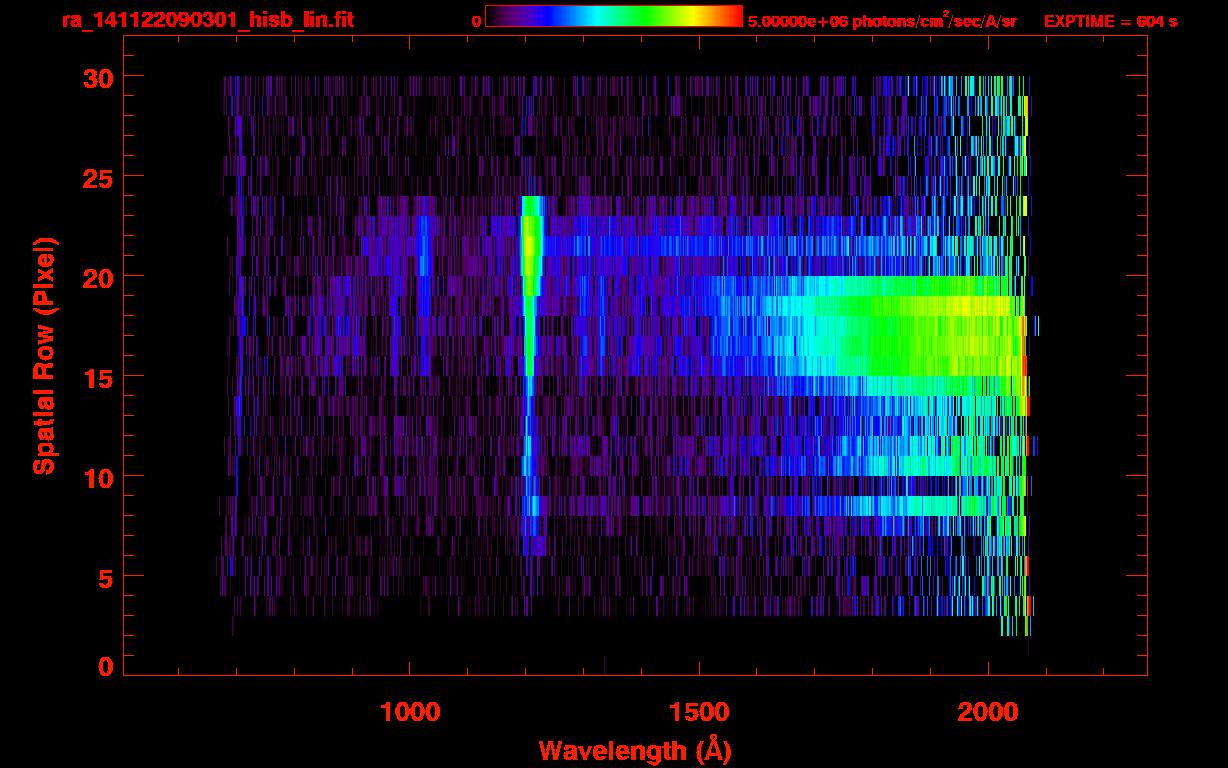The image size is (1228, 768).
Task: Click the colorbar minimum label 0
Action: click(476, 21)
